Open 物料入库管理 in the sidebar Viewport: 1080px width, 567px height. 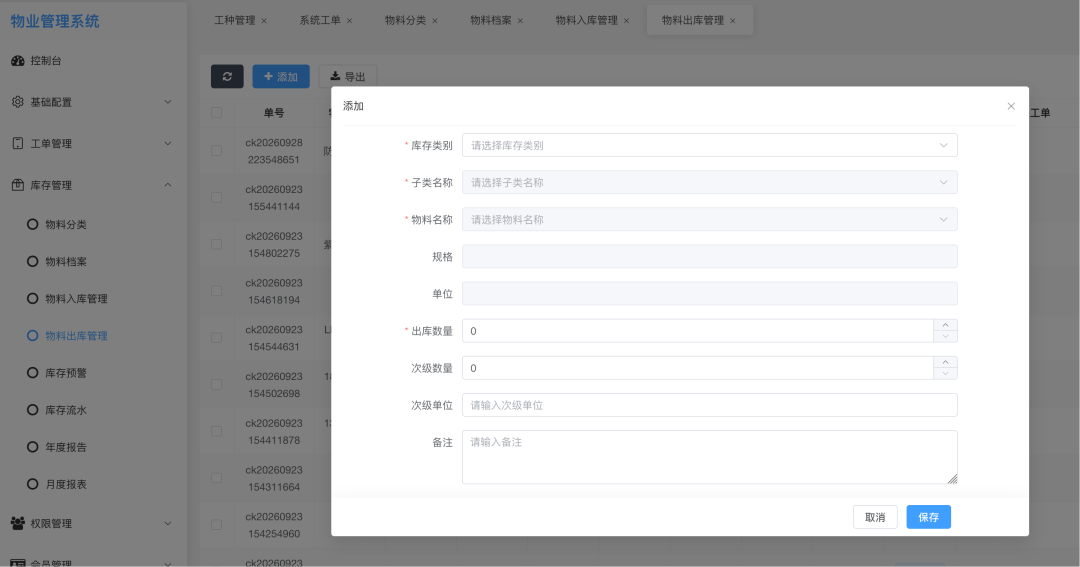[x=76, y=298]
